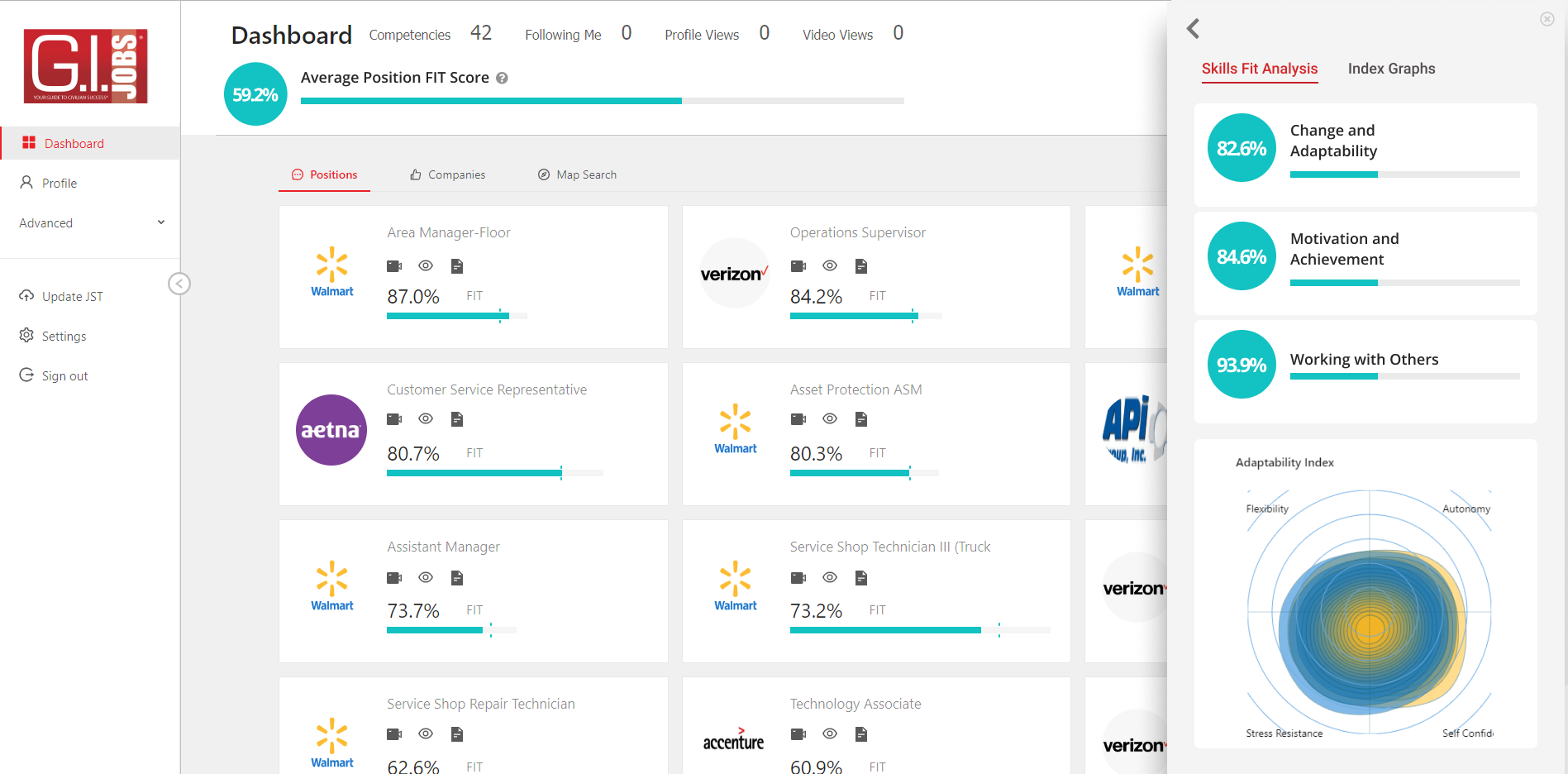Open video icon for Area Manager-Floor
The height and width of the screenshot is (774, 1568).
pos(394,266)
